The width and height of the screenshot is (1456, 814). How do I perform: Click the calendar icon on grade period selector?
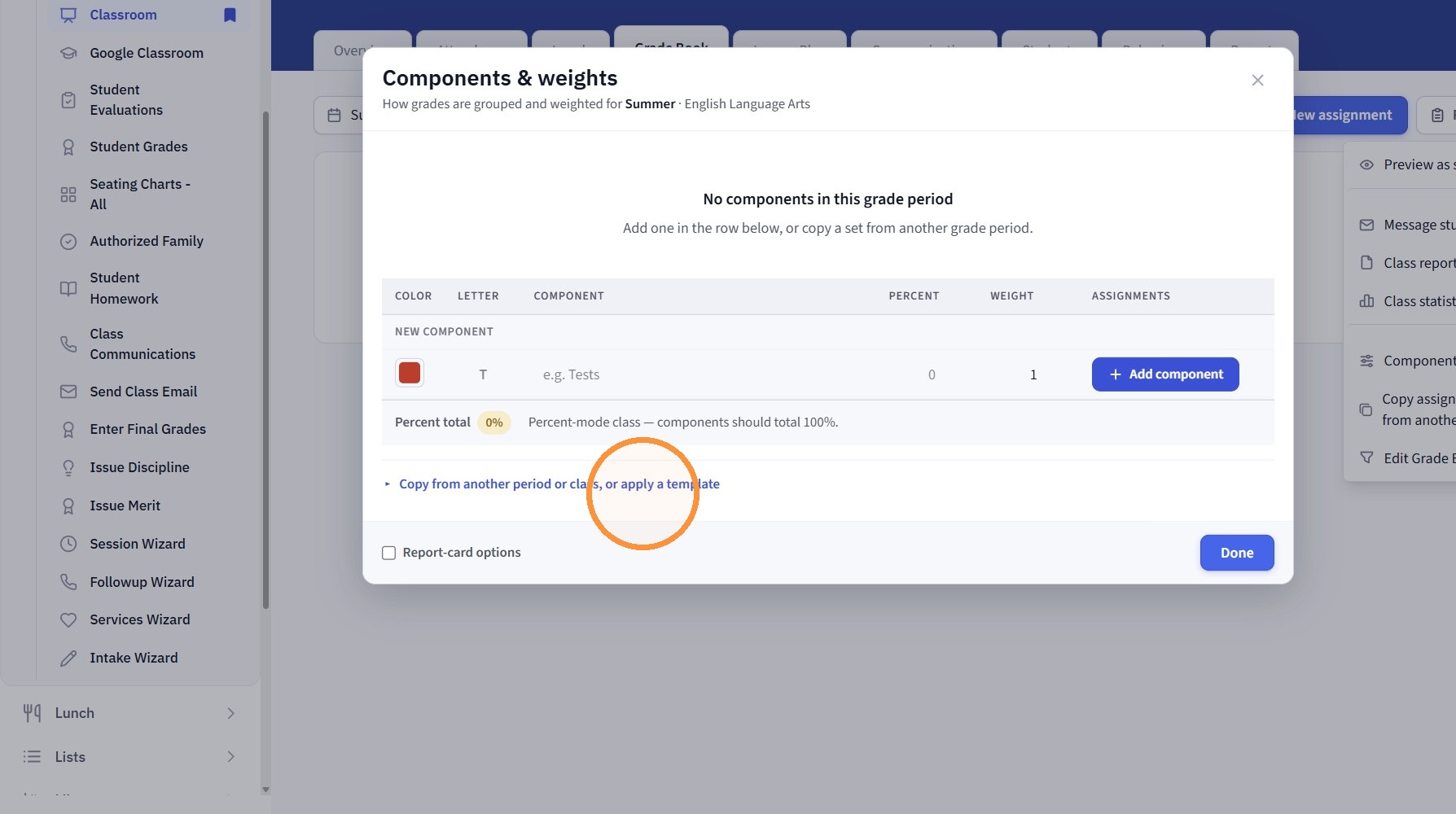[x=334, y=116]
